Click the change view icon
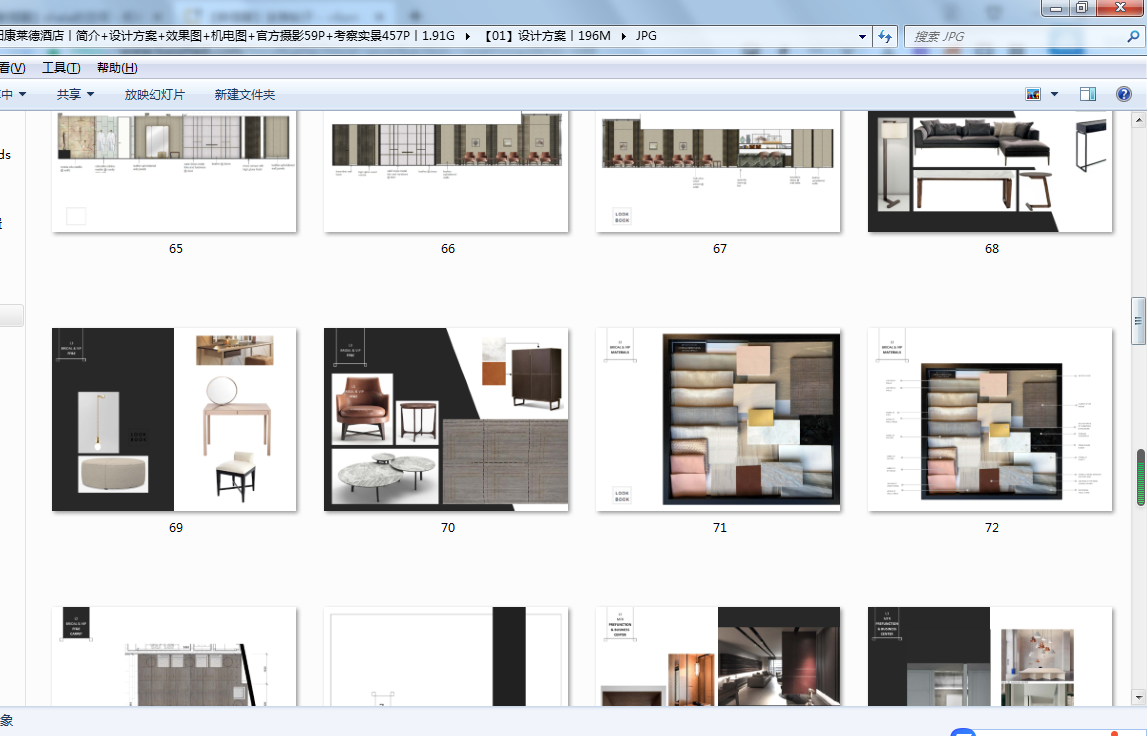Viewport: 1147px width, 736px height. (1033, 94)
